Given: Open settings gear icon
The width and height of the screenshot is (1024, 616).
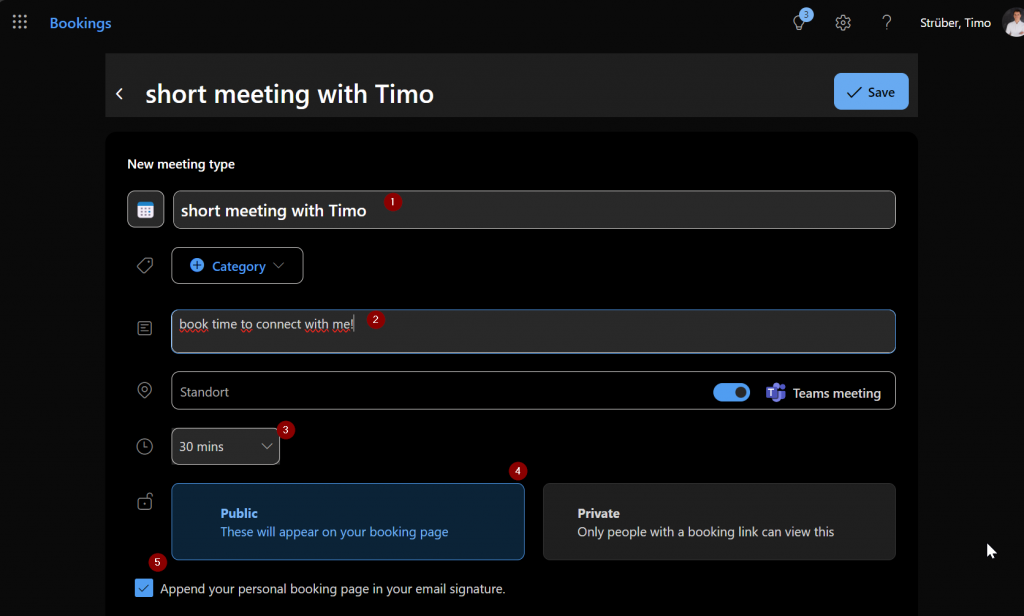Looking at the screenshot, I should point(843,23).
